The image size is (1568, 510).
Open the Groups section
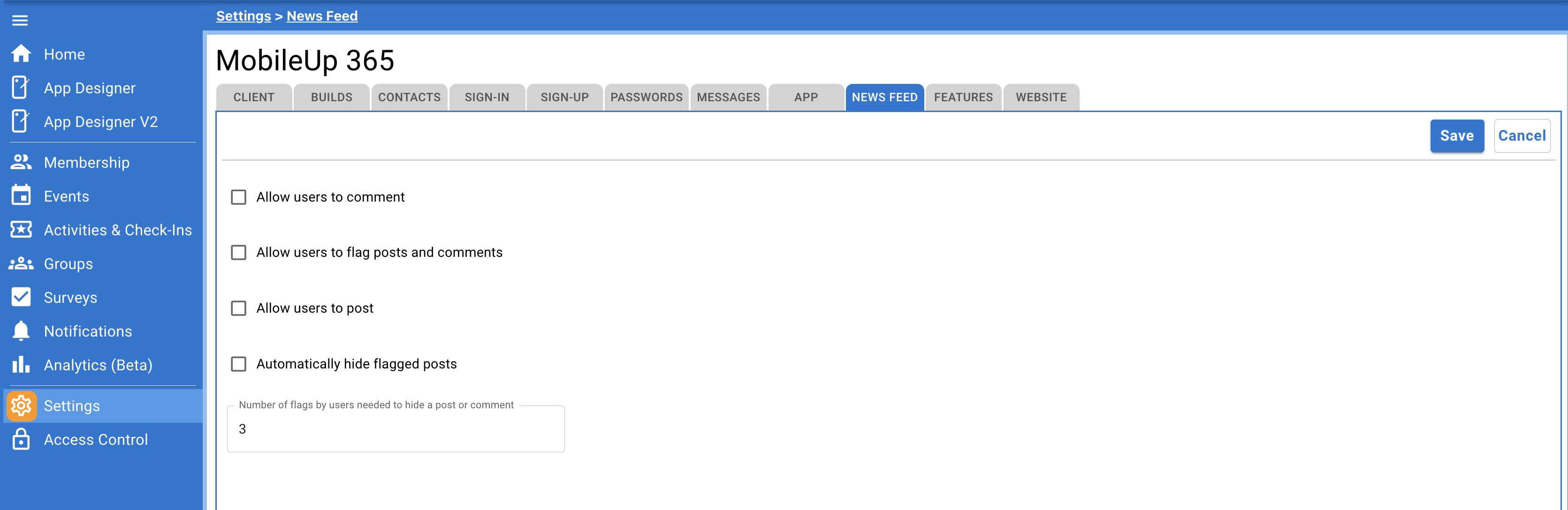click(68, 263)
